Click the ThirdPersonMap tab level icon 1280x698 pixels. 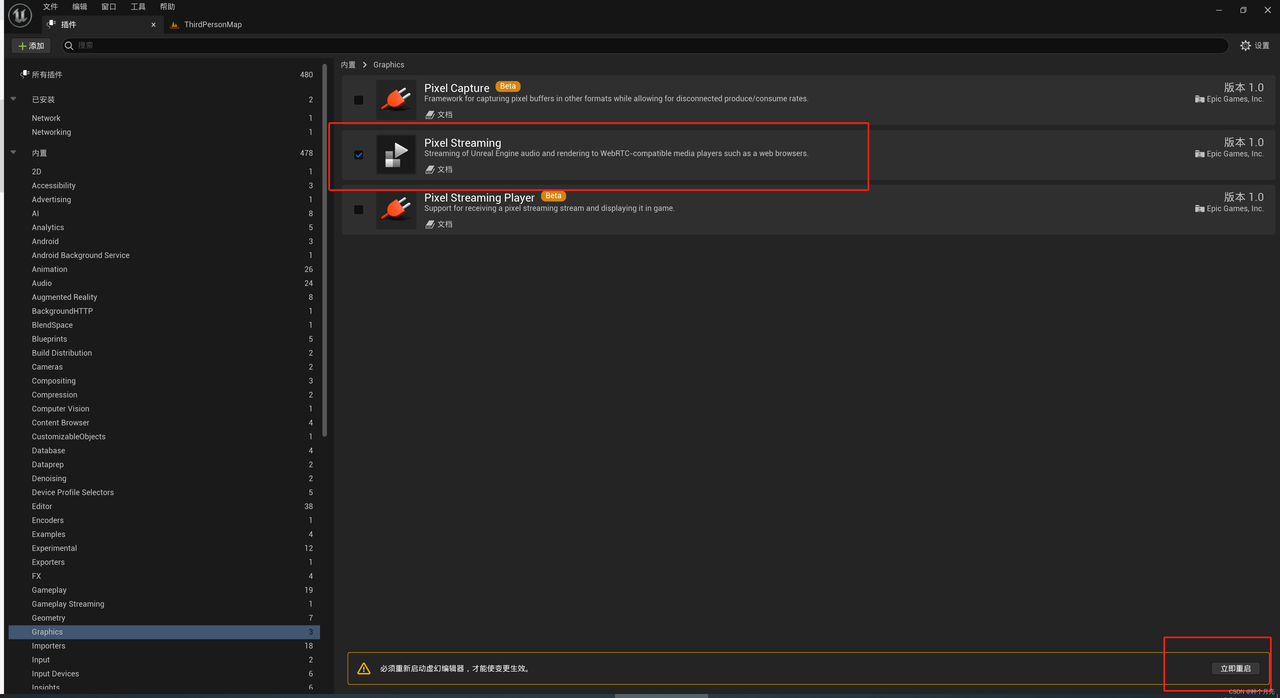click(175, 24)
